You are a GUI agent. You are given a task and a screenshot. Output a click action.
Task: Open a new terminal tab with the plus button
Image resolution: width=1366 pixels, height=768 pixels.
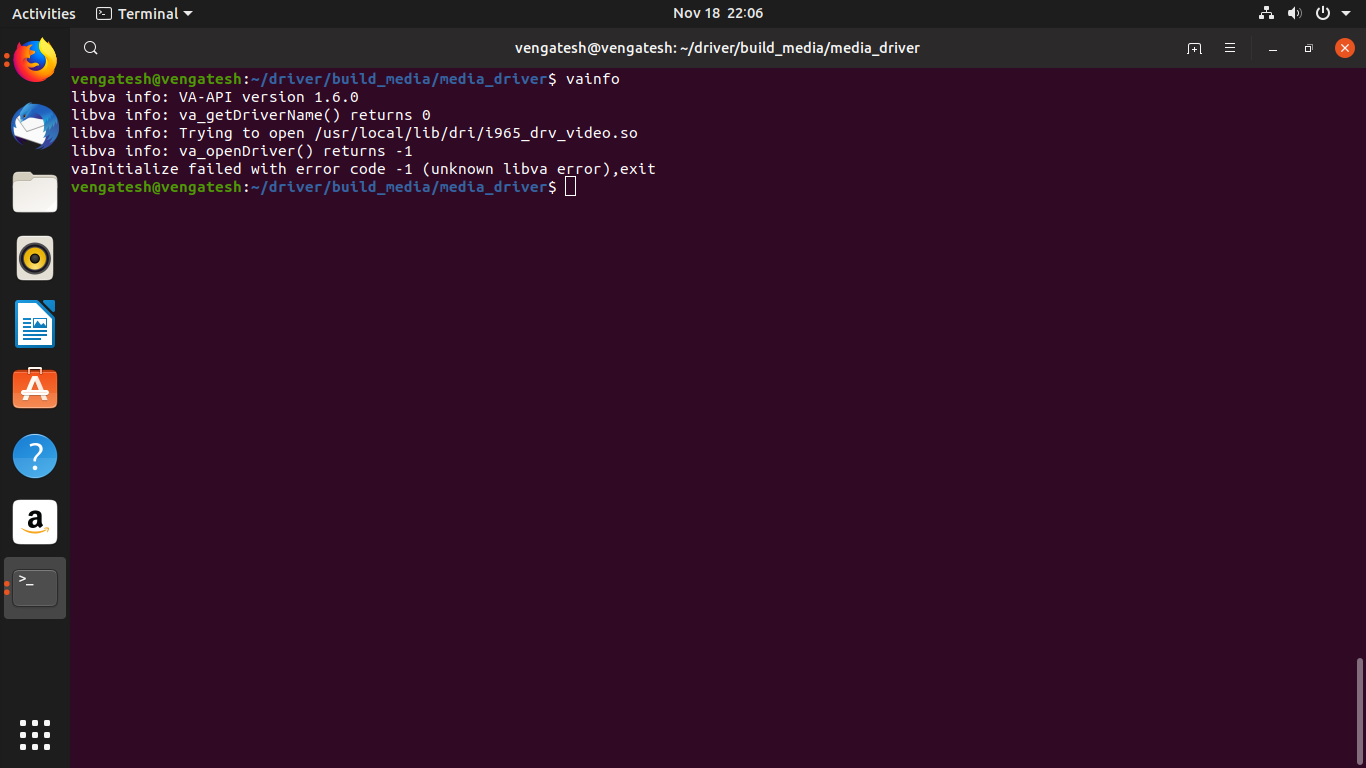point(1194,47)
